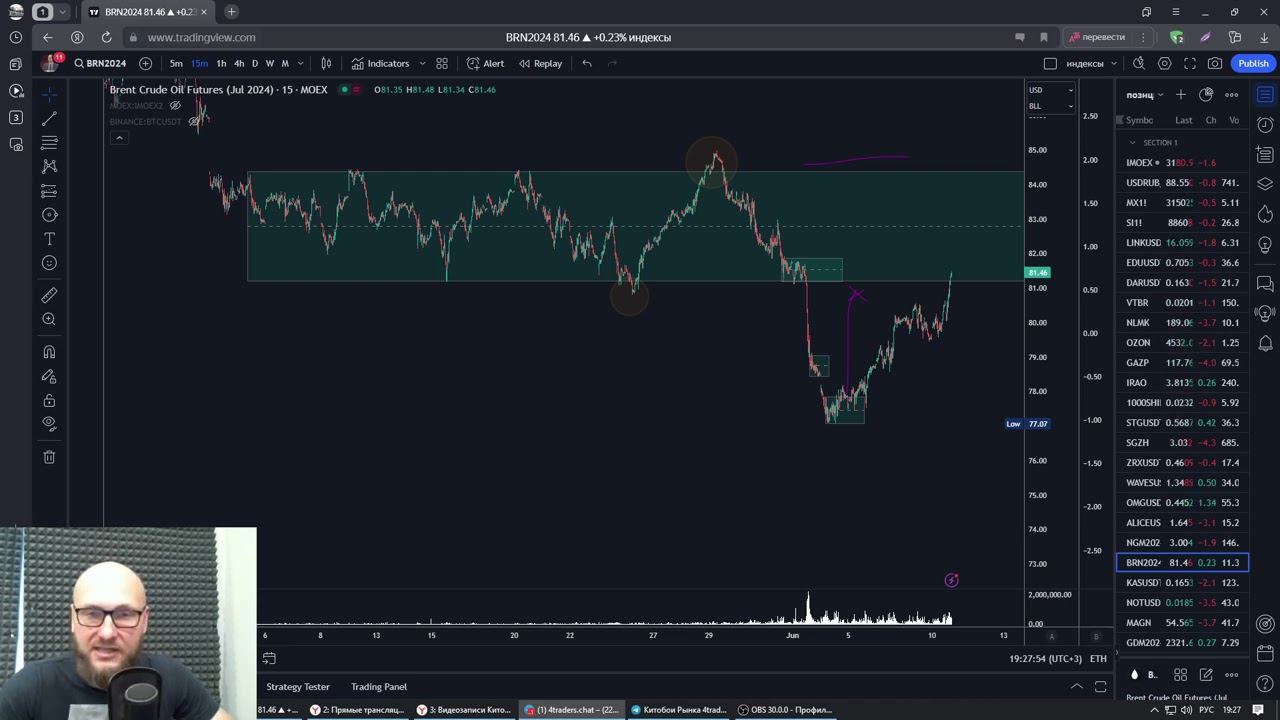The image size is (1280, 720).
Task: Collapse SECTION 1 in the watchlist
Action: pos(1132,142)
